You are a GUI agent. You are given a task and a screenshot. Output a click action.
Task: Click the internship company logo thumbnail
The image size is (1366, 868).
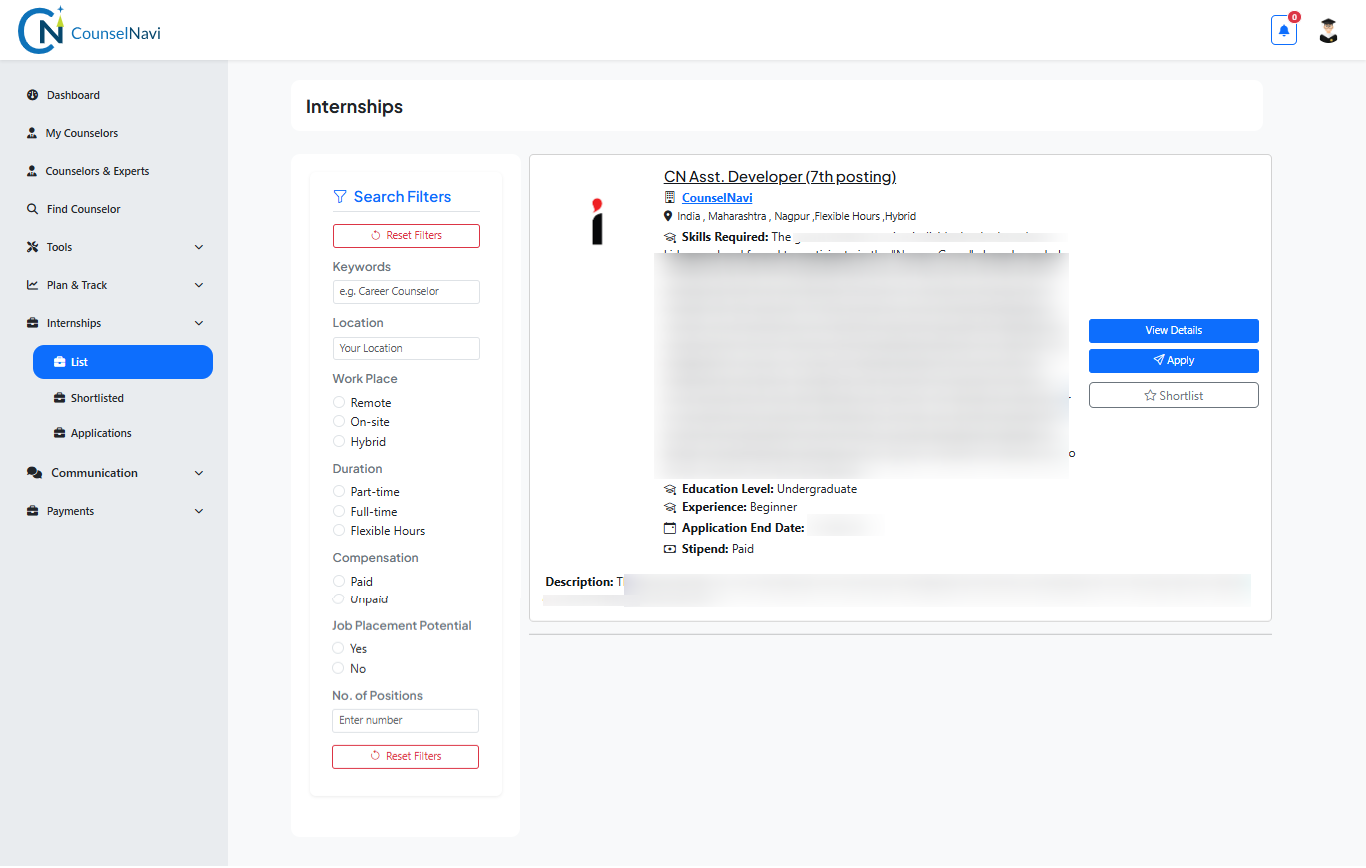pyautogui.click(x=597, y=221)
